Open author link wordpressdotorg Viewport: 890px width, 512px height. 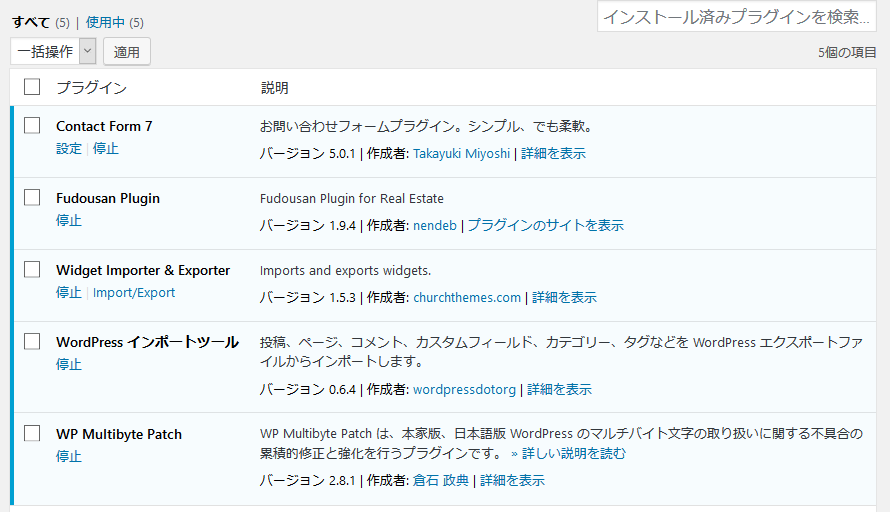coord(464,389)
